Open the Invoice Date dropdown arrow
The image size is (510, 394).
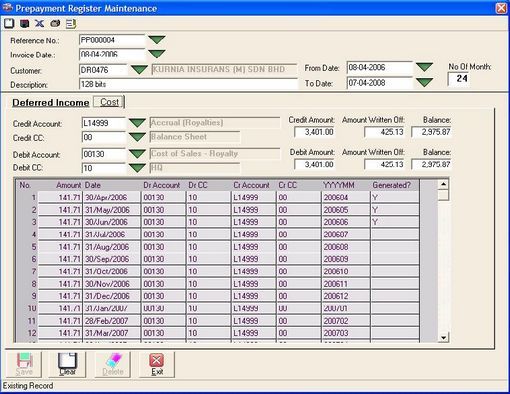pos(157,54)
